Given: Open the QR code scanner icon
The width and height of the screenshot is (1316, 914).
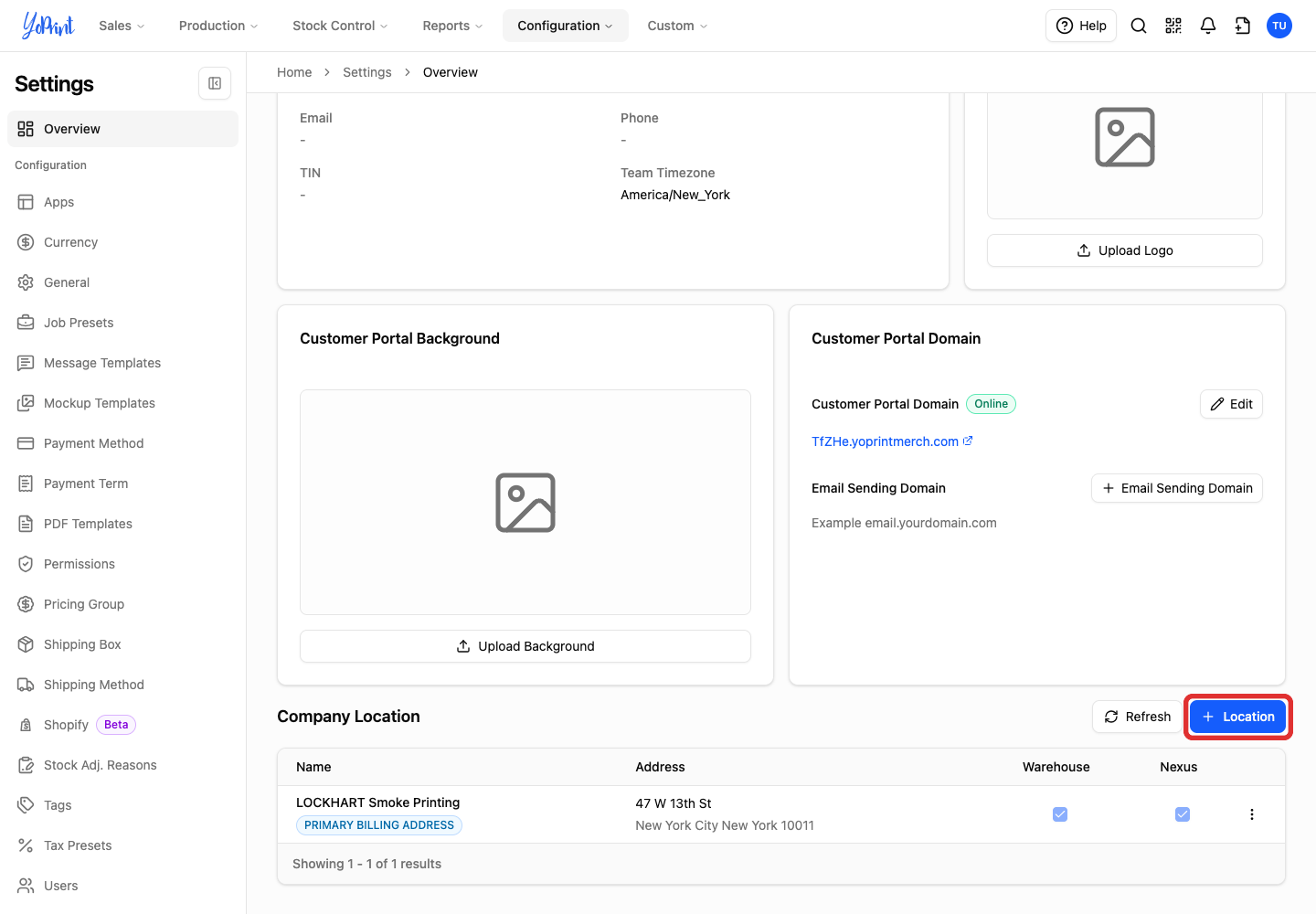Looking at the screenshot, I should pos(1173,26).
